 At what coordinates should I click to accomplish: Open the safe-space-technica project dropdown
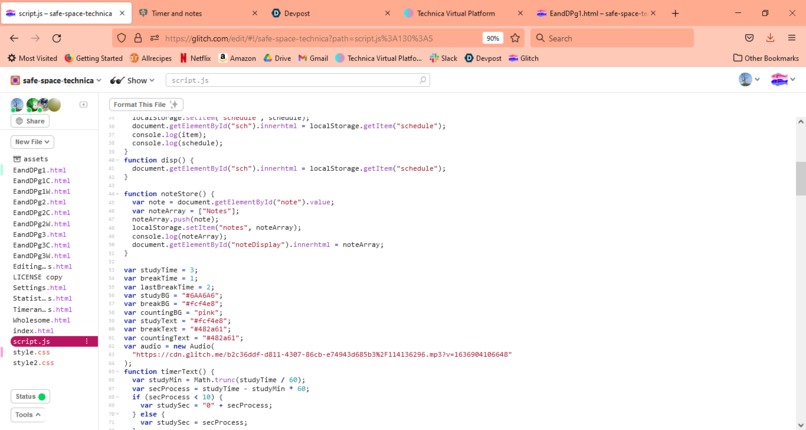coord(56,80)
